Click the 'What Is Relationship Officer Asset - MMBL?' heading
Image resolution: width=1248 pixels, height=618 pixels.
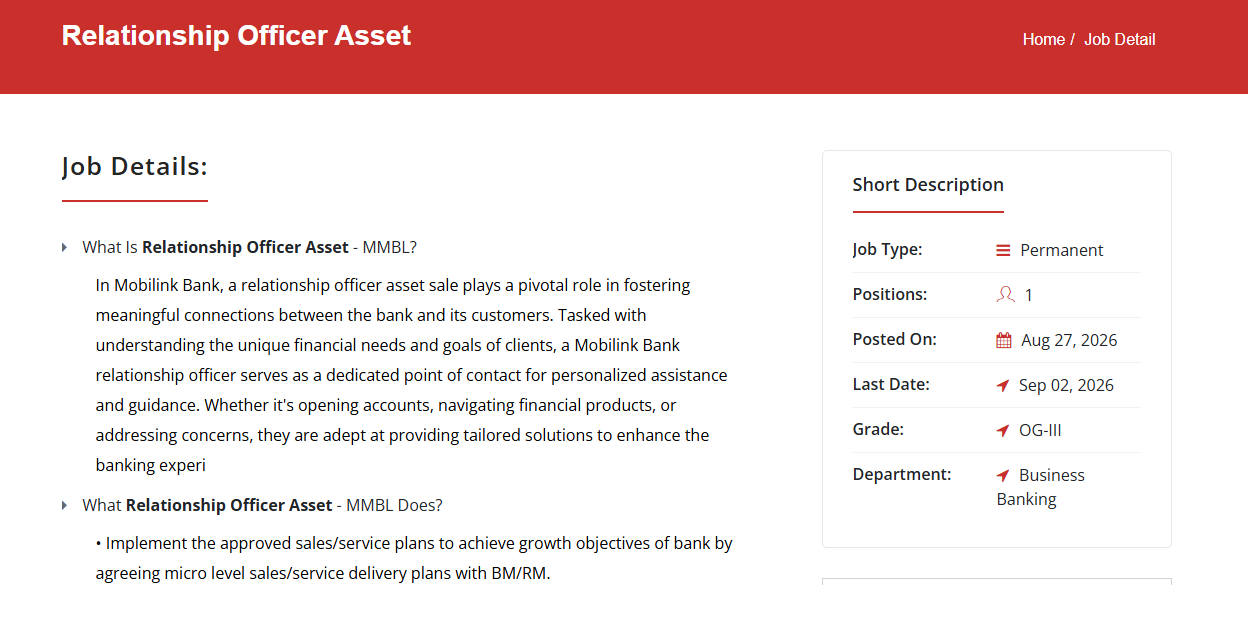pos(249,247)
